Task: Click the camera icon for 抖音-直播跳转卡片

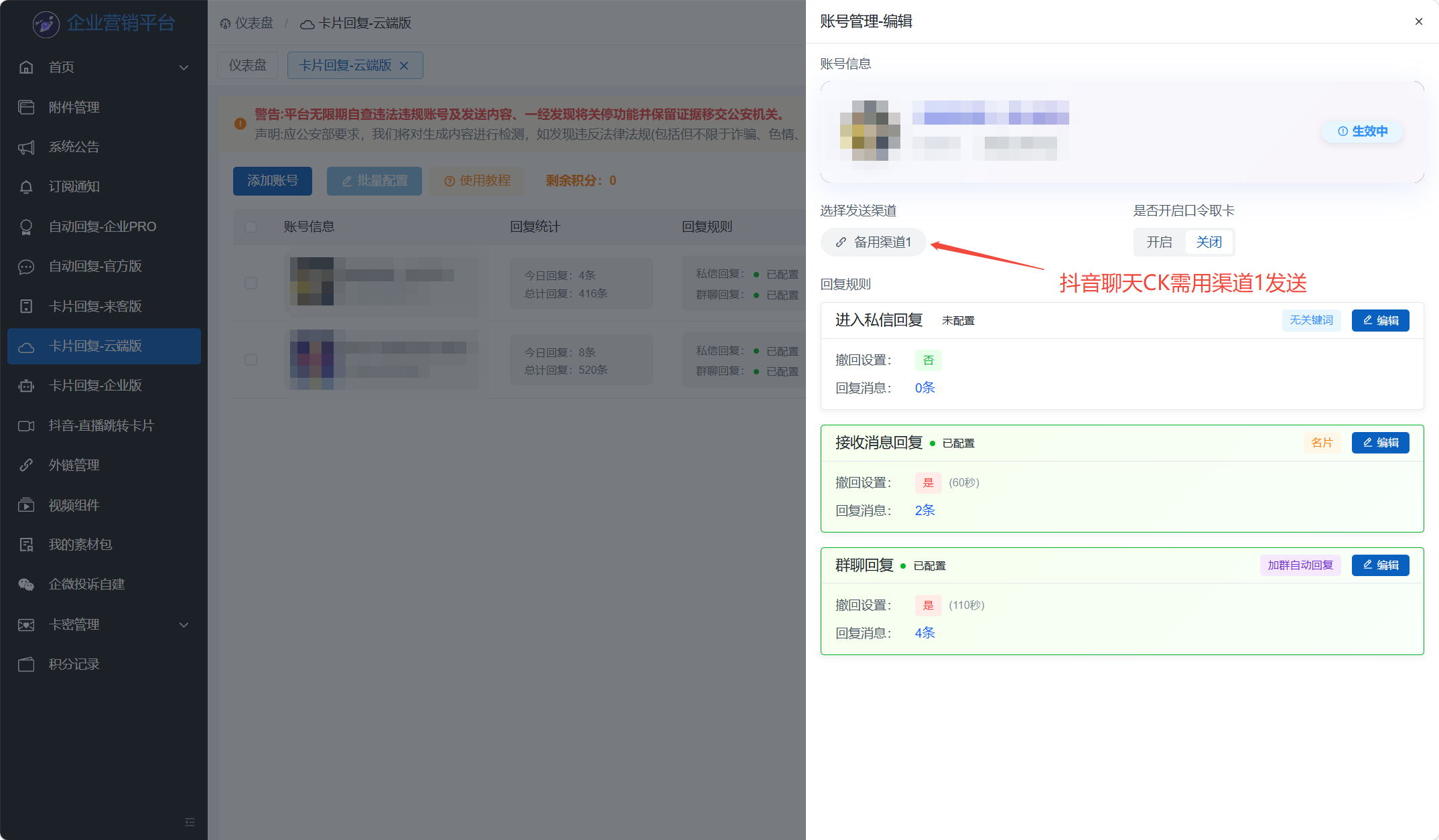Action: pyautogui.click(x=26, y=425)
